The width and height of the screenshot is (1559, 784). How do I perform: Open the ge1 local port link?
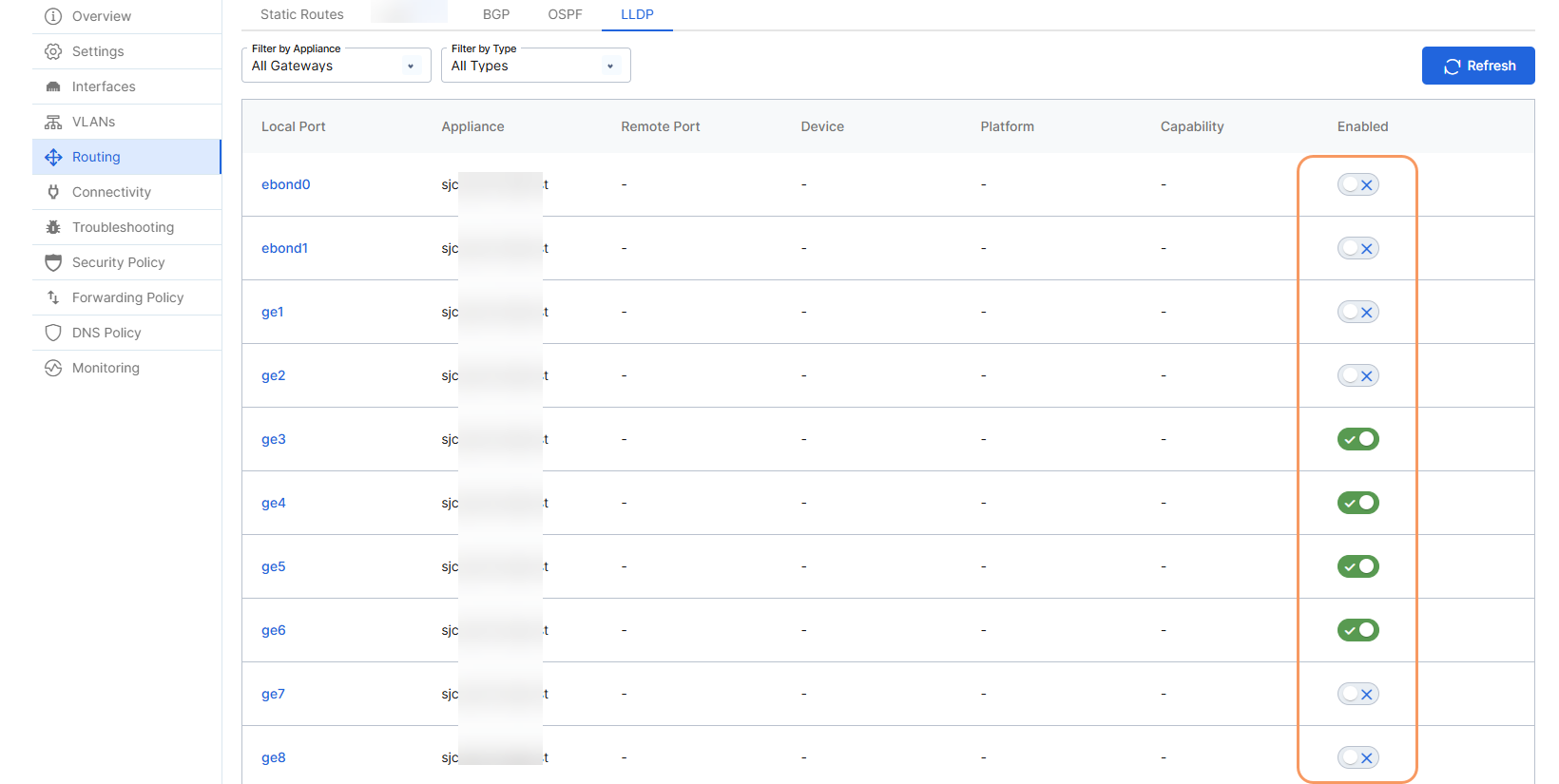[272, 312]
